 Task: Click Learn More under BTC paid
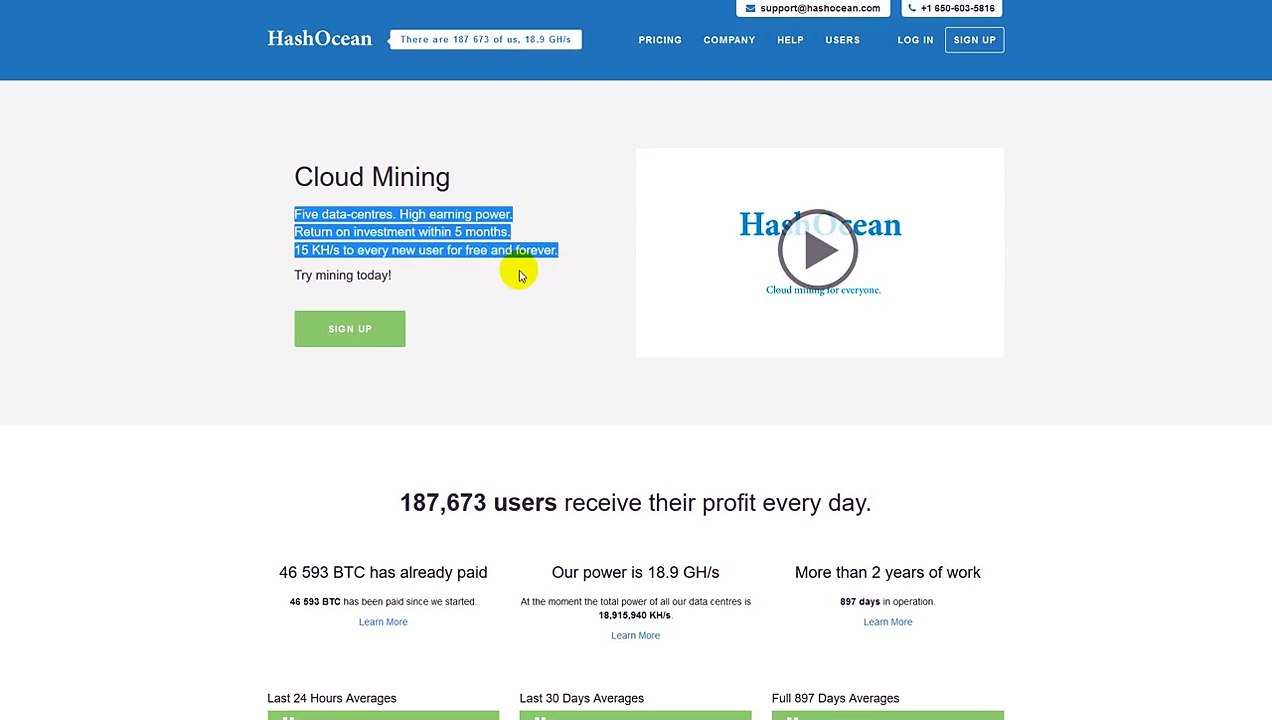[x=383, y=622]
